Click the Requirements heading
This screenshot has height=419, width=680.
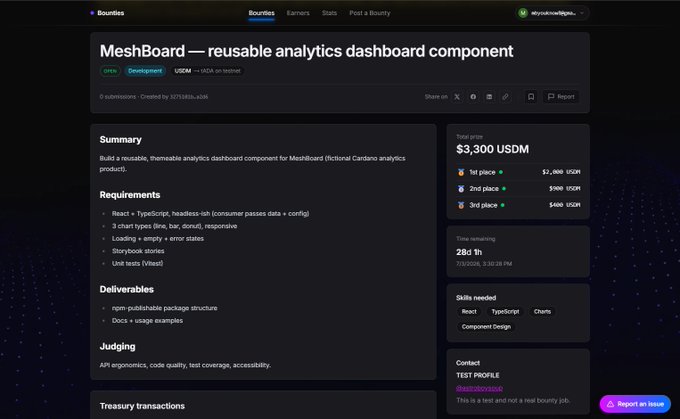[x=130, y=195]
